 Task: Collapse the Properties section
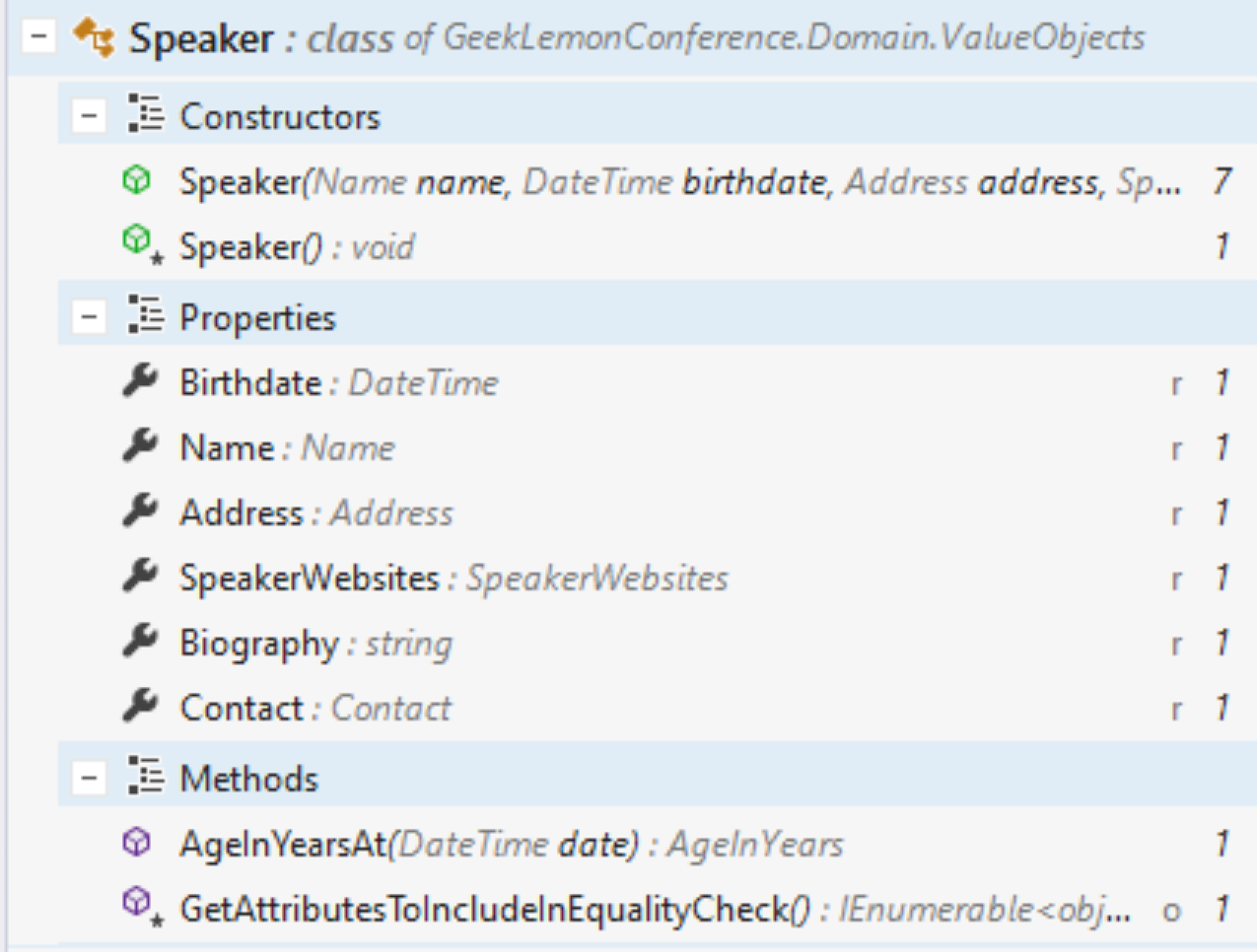pyautogui.click(x=89, y=317)
